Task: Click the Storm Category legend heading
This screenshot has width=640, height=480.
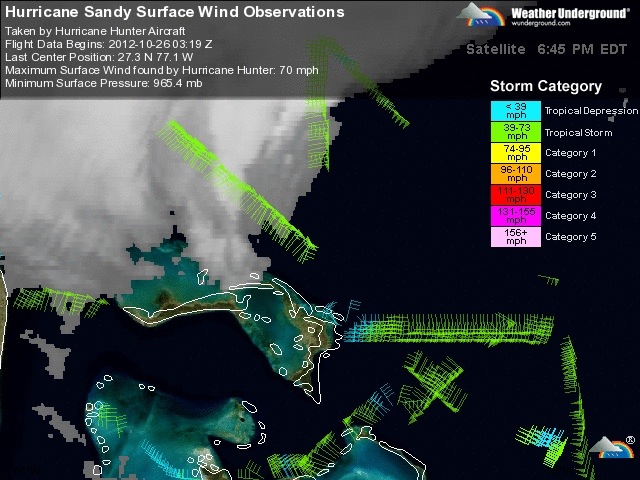Action: click(545, 86)
